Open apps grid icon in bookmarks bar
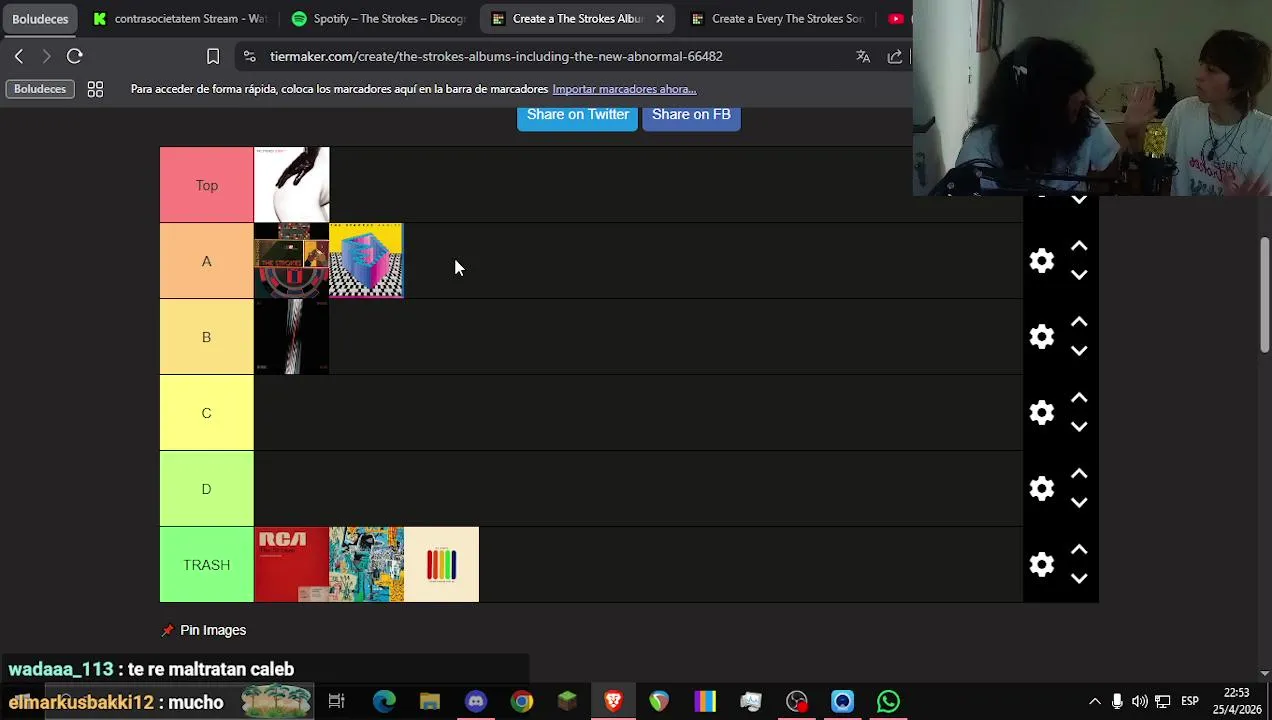The width and height of the screenshot is (1272, 720). click(x=95, y=89)
